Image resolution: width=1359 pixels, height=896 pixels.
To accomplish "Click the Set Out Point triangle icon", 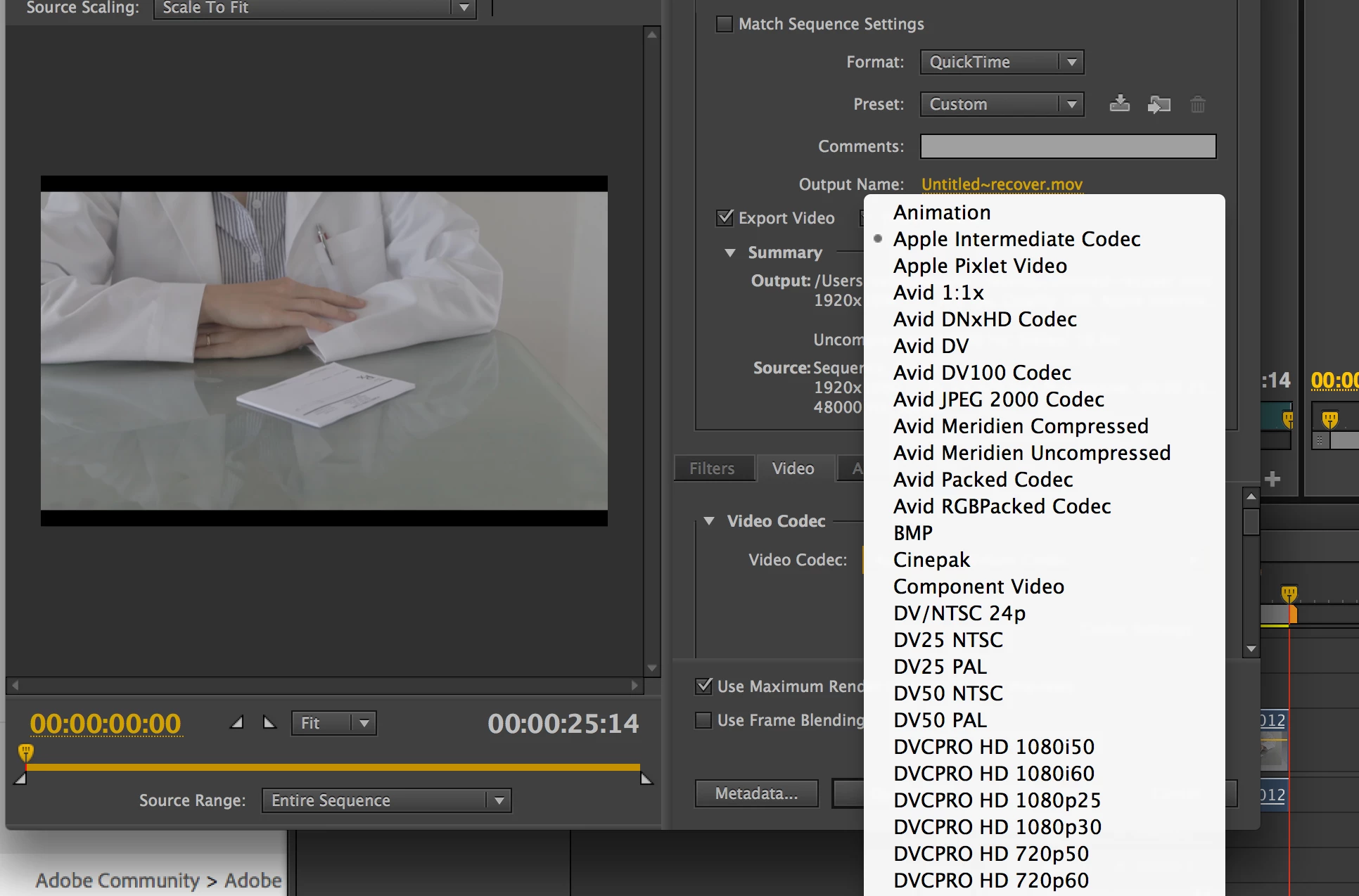I will point(269,722).
